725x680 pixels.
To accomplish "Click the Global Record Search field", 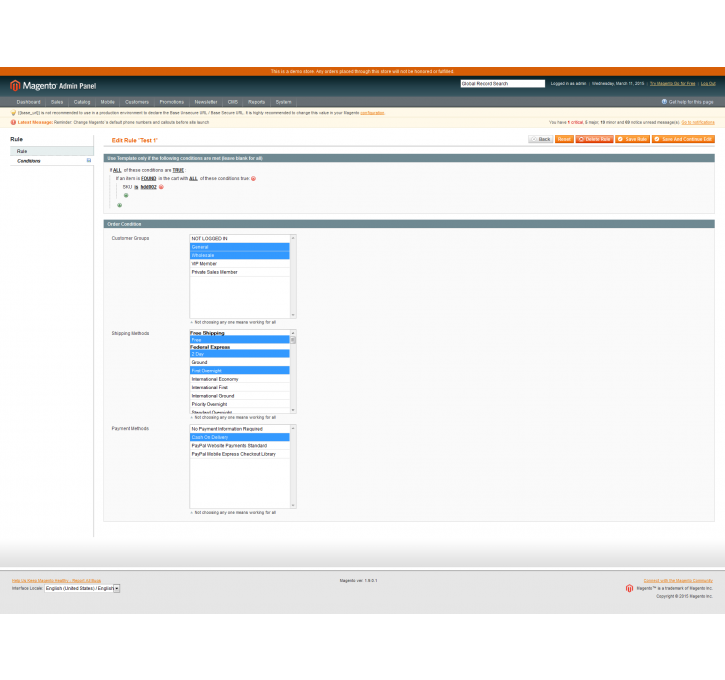I will tap(502, 84).
